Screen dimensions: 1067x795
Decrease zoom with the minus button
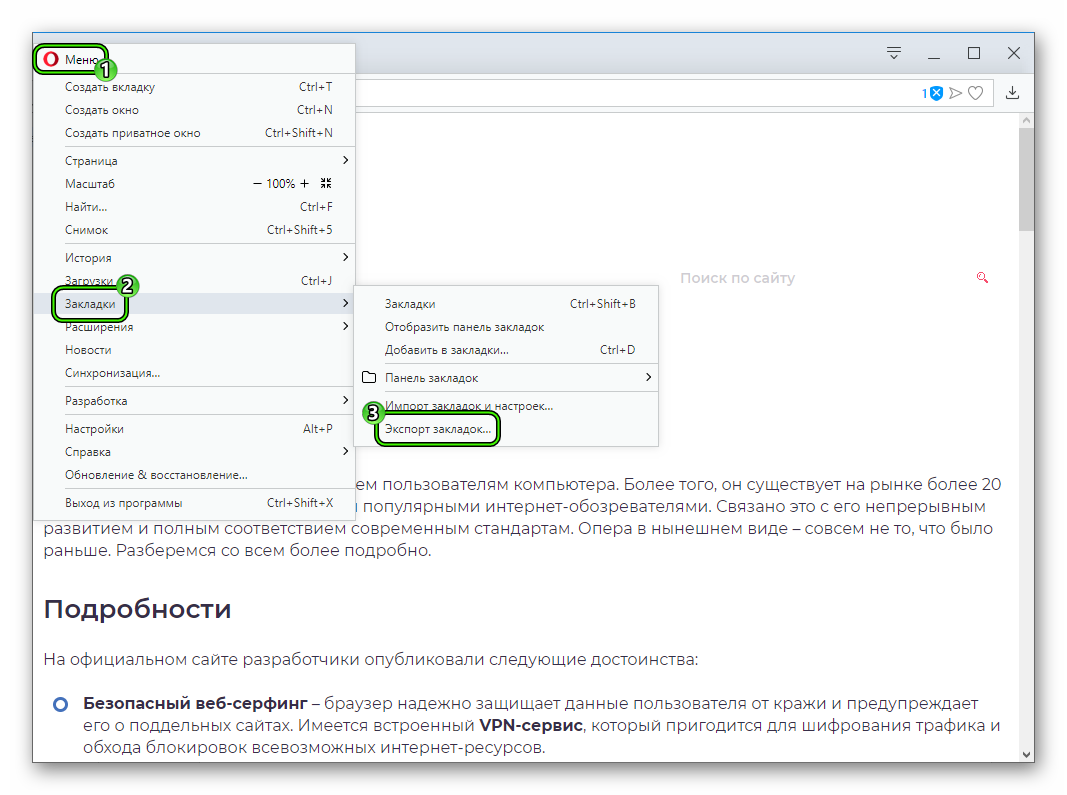pos(258,184)
